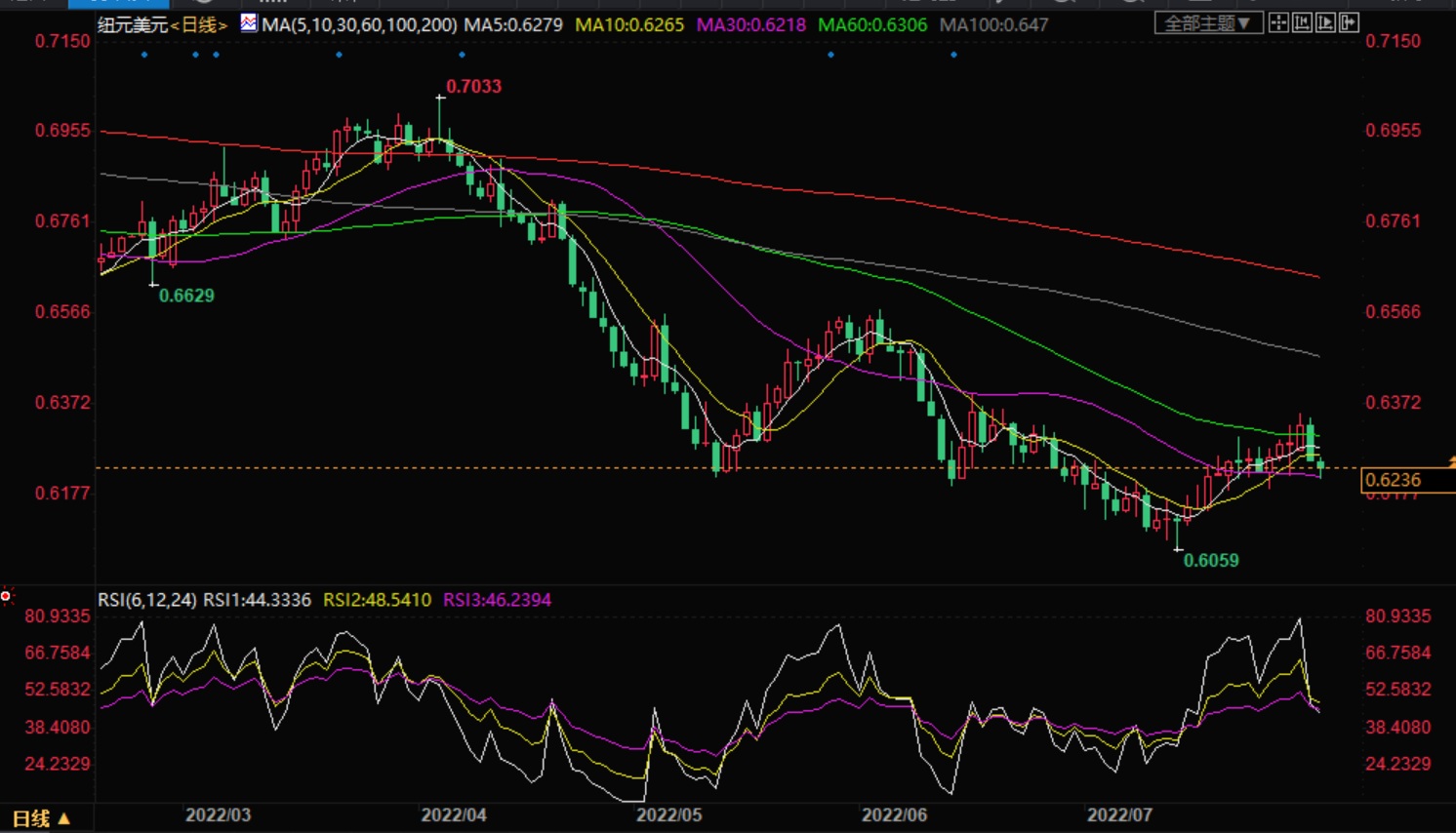This screenshot has width=1456, height=833.
Task: Click the MA indicator chart icon
Action: (249, 22)
